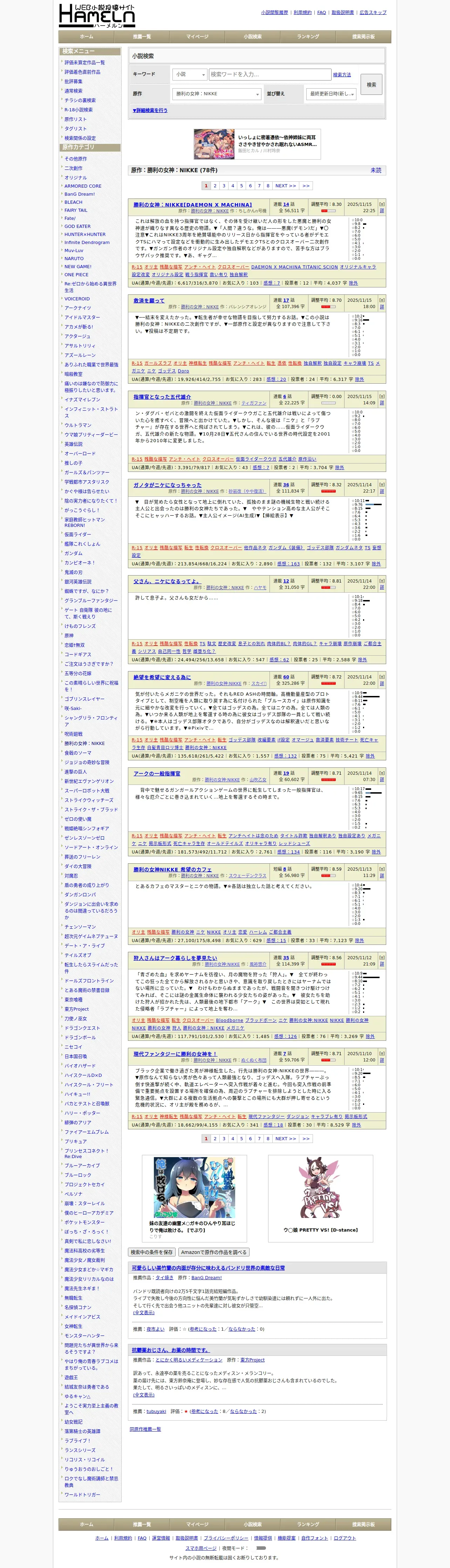The width and height of the screenshot is (450, 1568).
Task: Click 小説閲覧履歴 link in header
Action: [x=274, y=12]
